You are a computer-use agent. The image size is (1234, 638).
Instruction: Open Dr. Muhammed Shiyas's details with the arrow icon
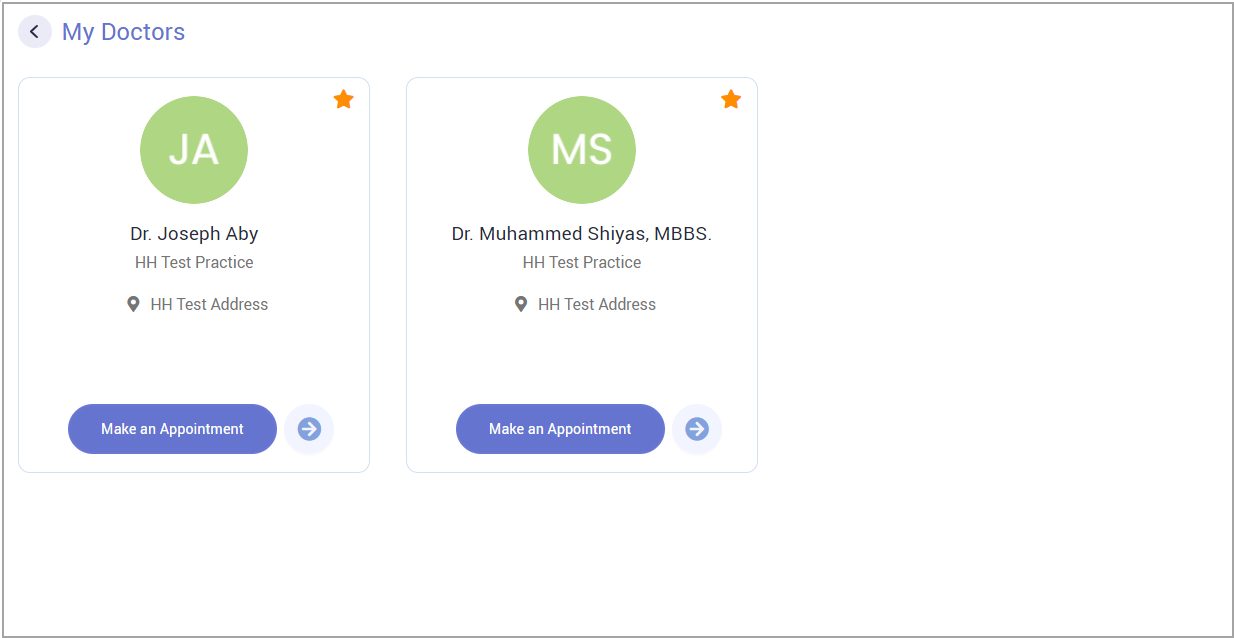tap(697, 429)
